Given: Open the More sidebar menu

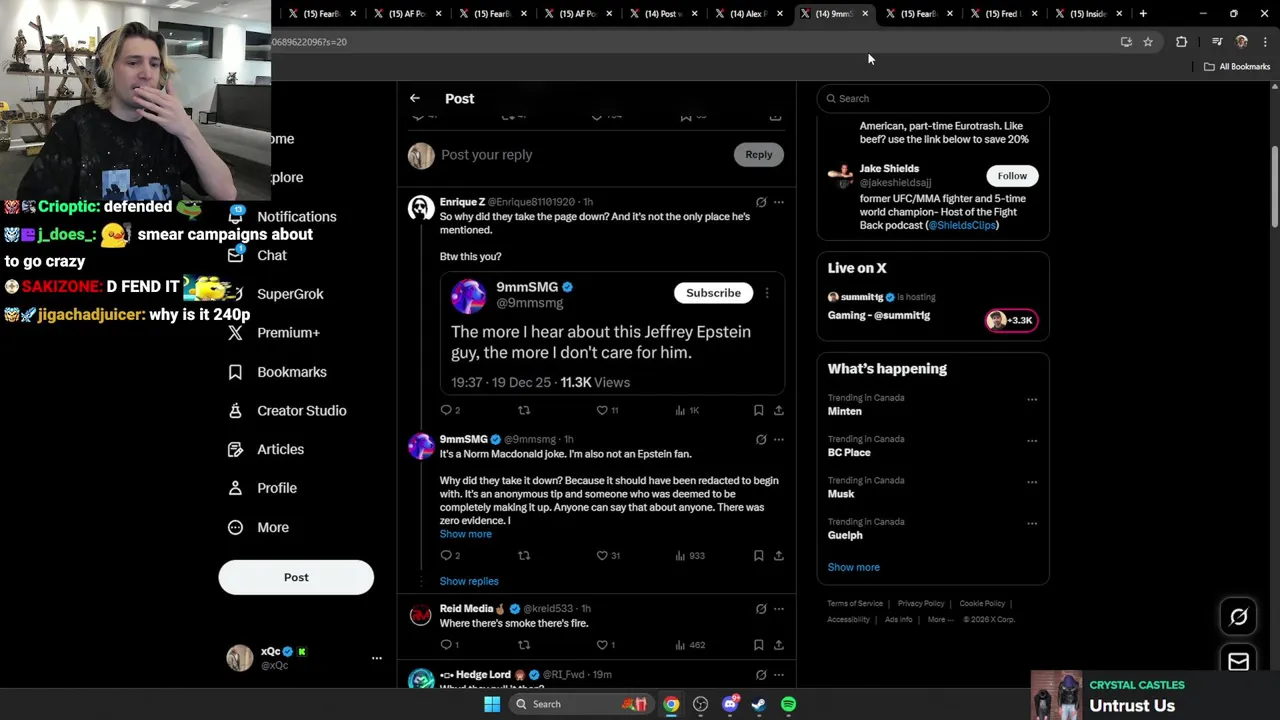Looking at the screenshot, I should [x=259, y=527].
